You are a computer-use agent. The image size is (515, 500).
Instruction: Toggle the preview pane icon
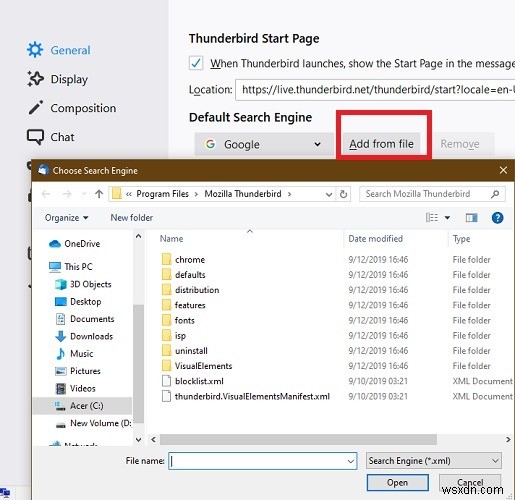(x=471, y=218)
